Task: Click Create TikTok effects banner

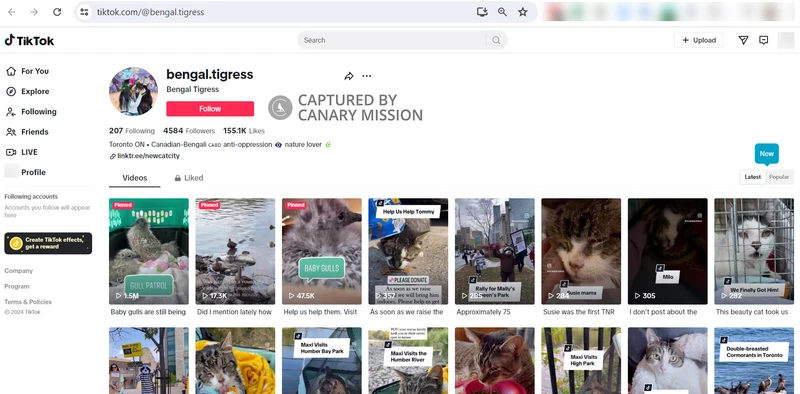Action: [x=48, y=243]
